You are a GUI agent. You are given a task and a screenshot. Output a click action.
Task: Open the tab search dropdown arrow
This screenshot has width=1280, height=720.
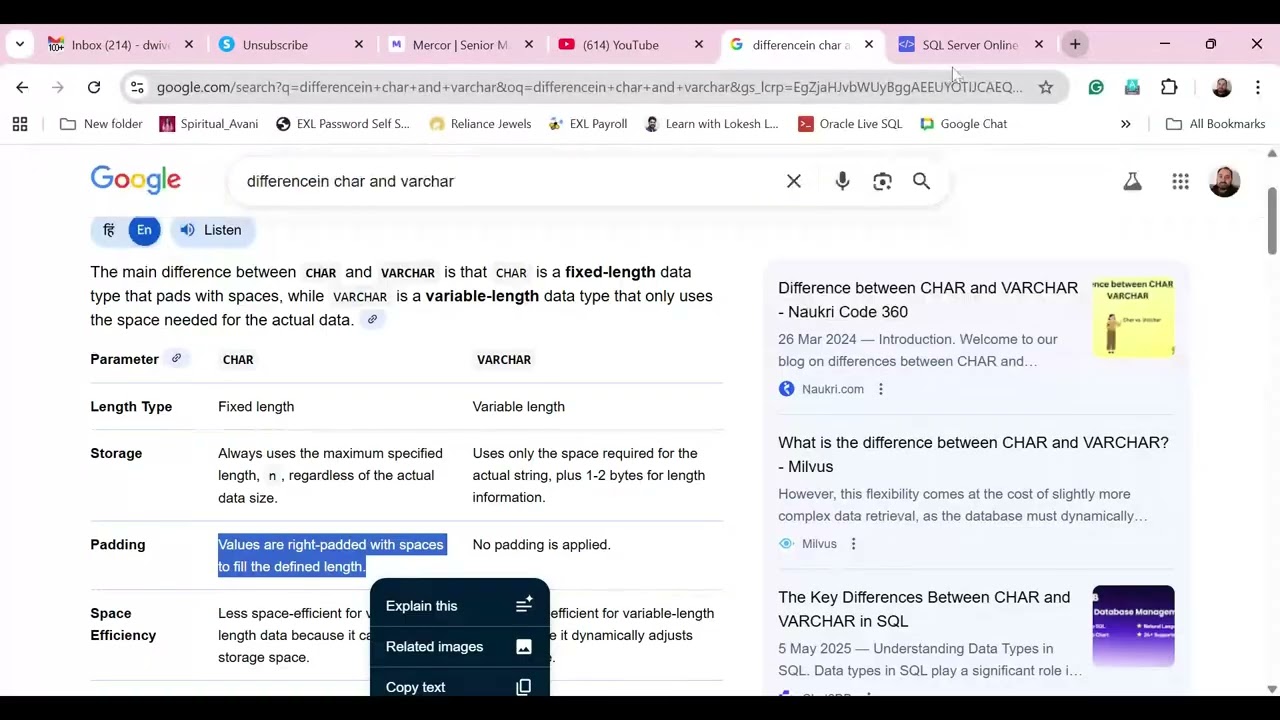(20, 44)
